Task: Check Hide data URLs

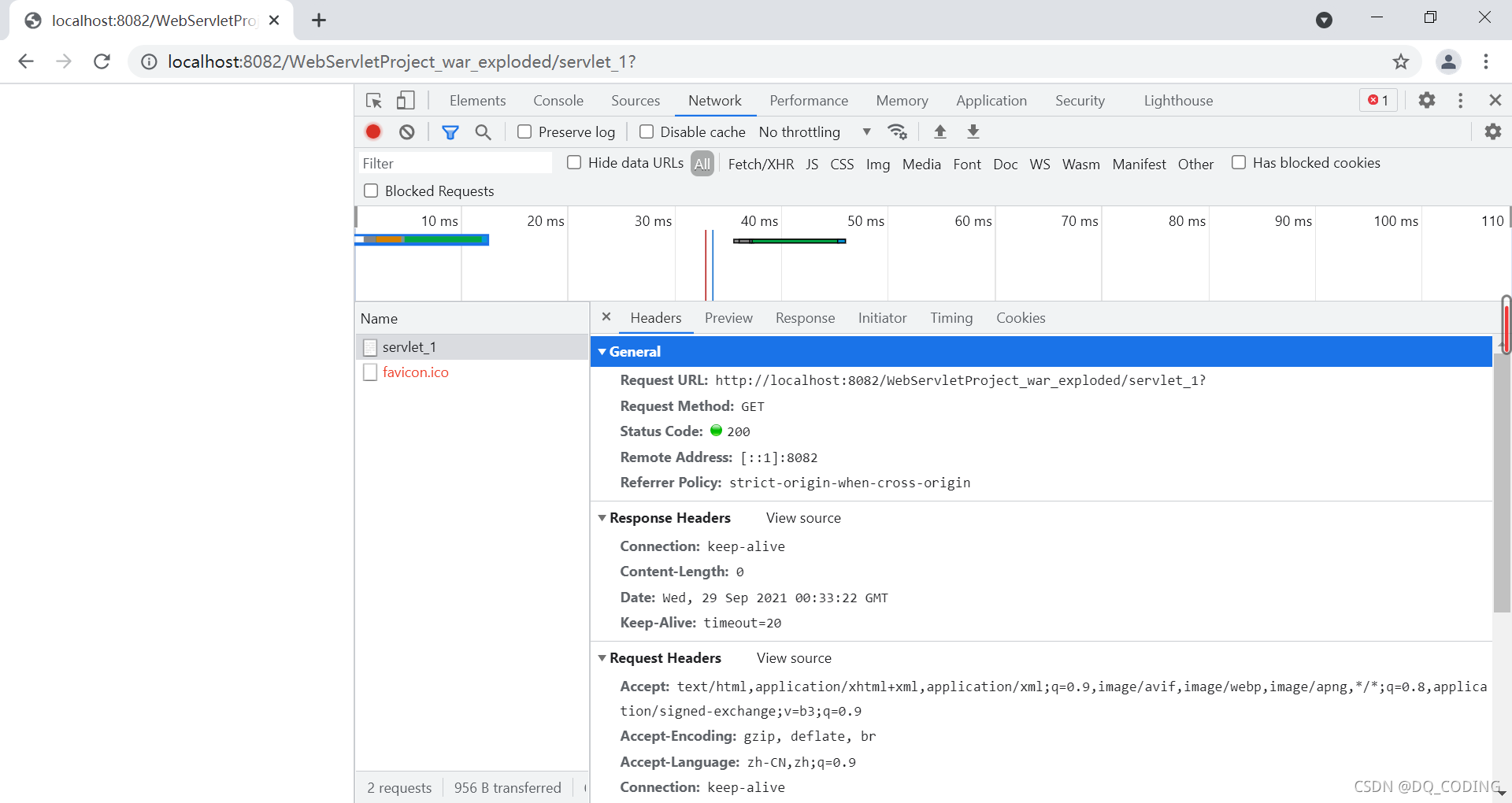Action: point(574,162)
